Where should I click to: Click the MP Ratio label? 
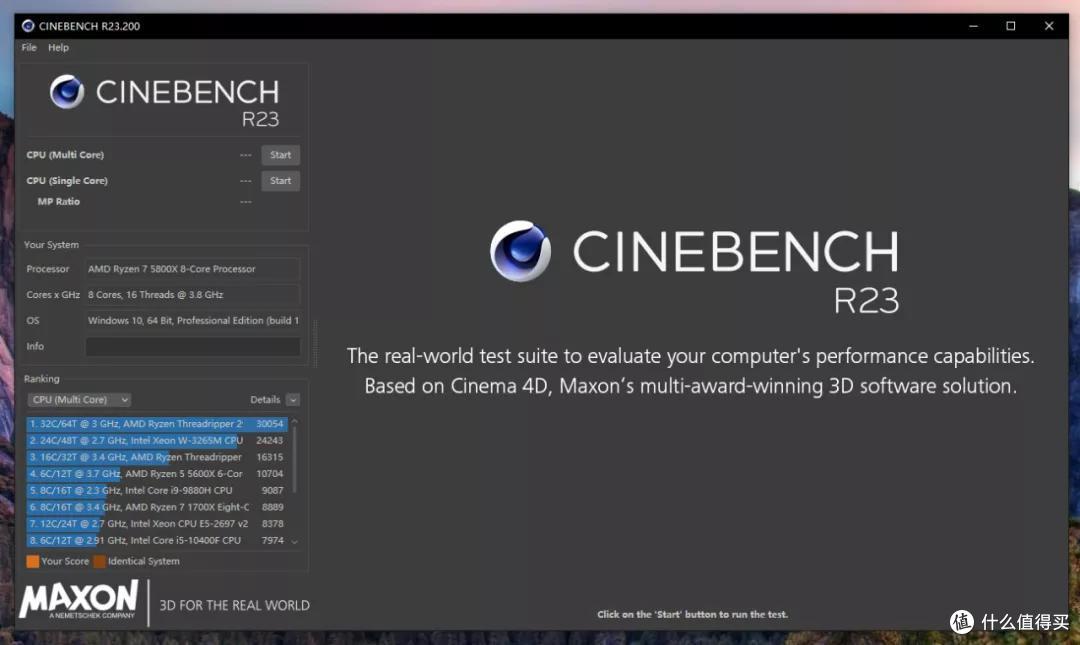click(x=59, y=201)
